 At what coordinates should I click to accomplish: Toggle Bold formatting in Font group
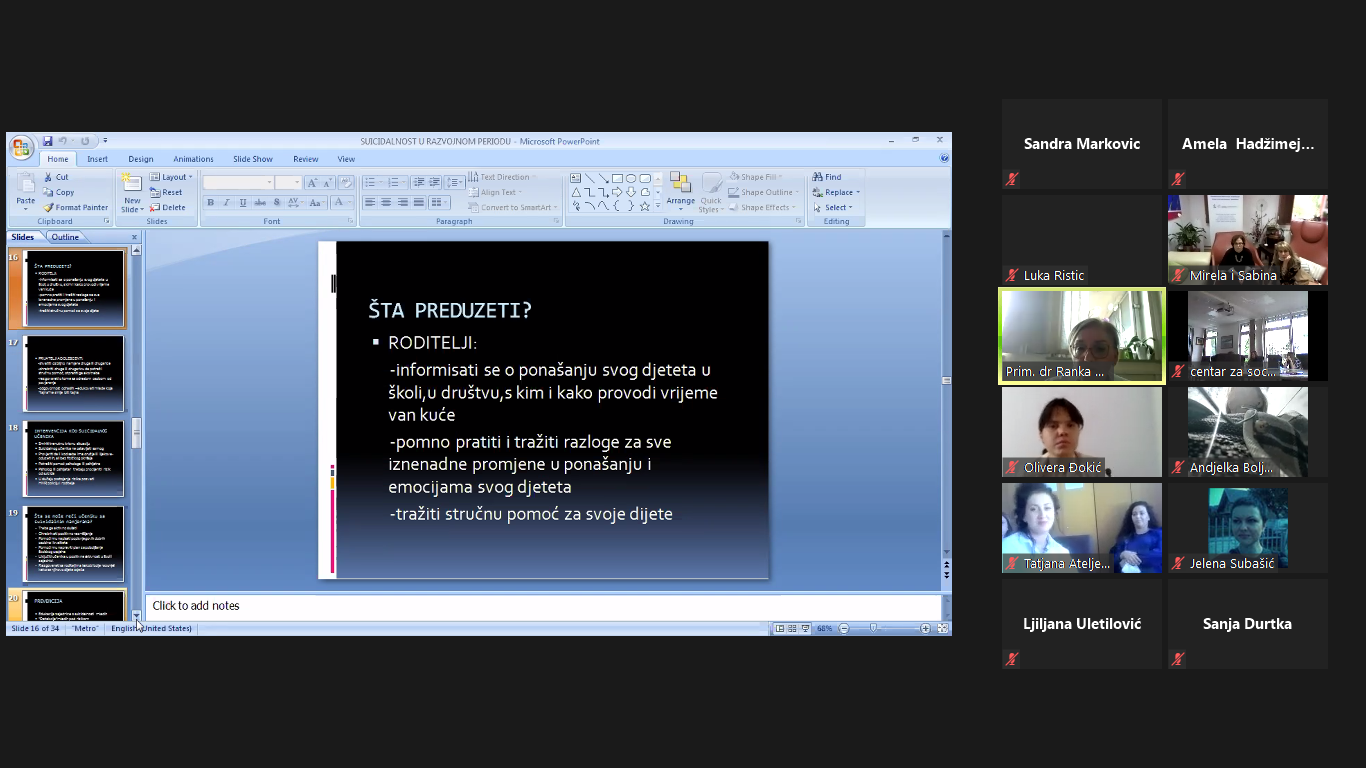pos(210,203)
